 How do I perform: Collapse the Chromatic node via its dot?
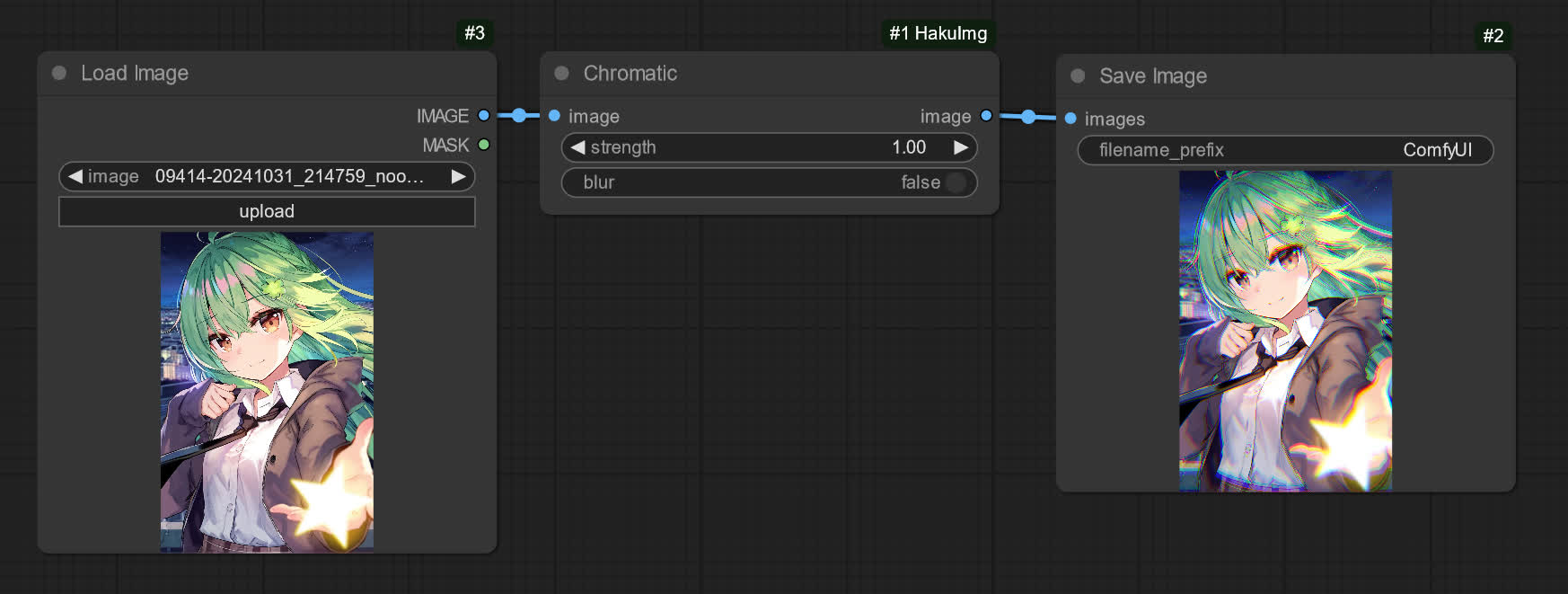(x=562, y=73)
